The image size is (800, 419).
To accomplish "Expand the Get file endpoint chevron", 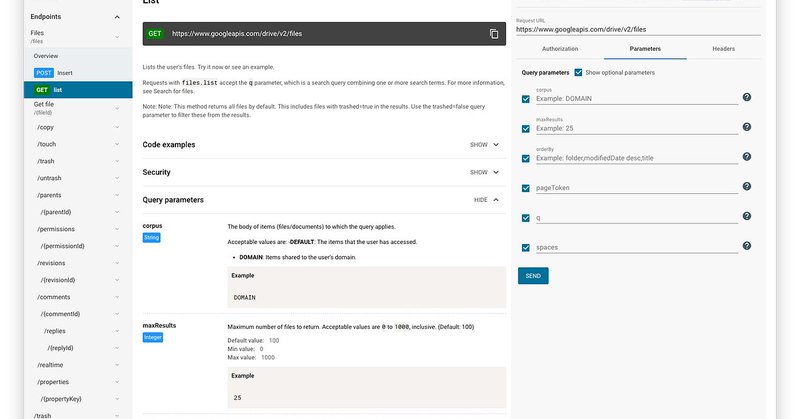I will click(117, 108).
